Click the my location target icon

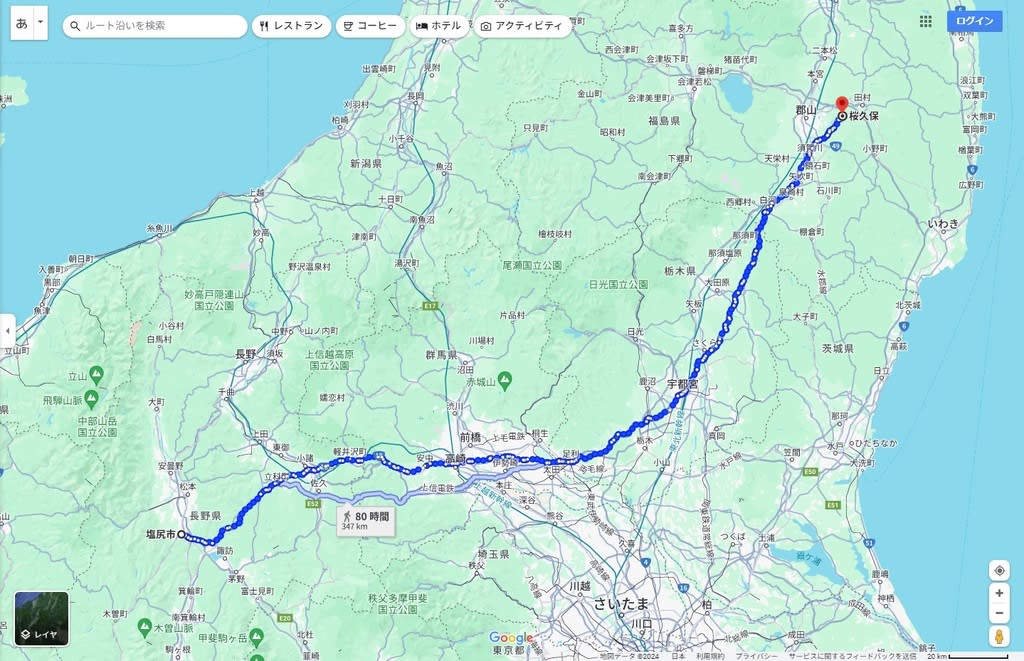999,570
